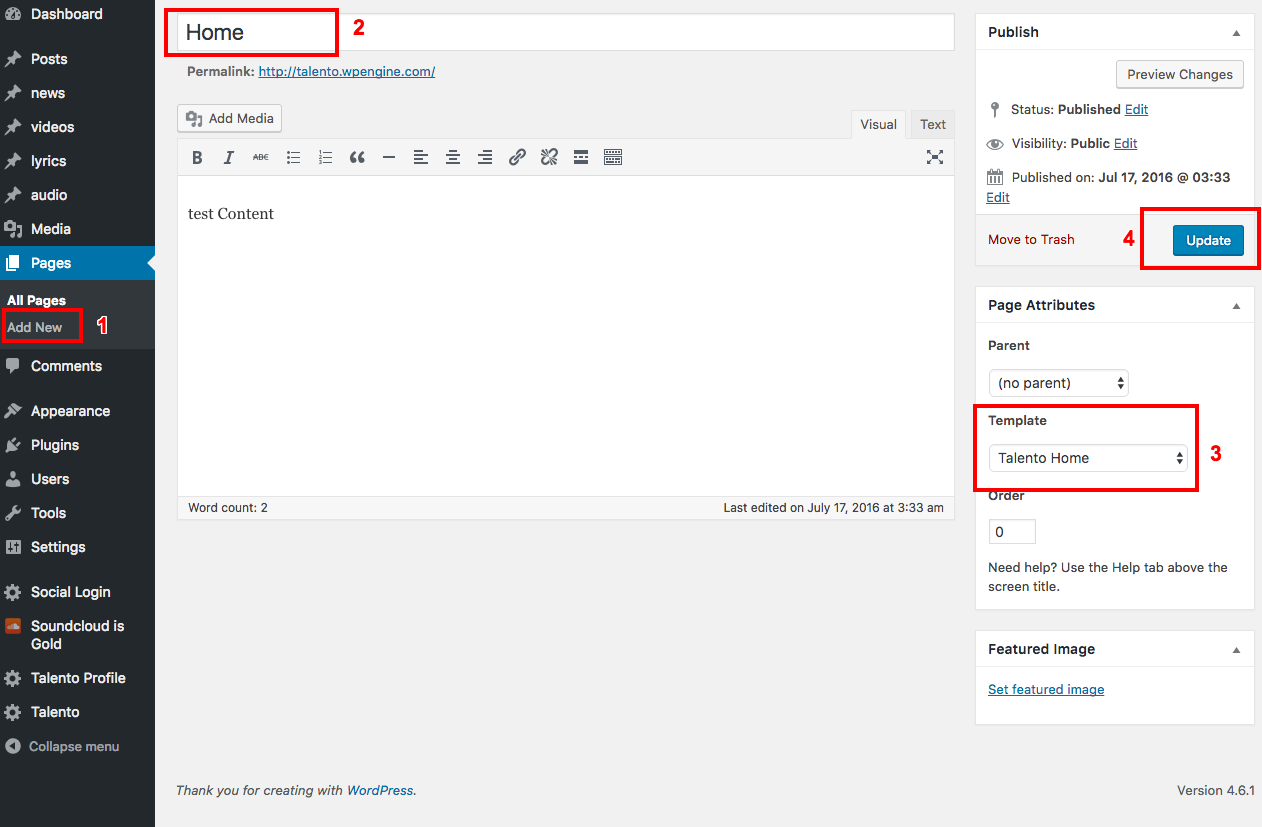Switch to the Text editor tab
1262x827 pixels.
932,125
